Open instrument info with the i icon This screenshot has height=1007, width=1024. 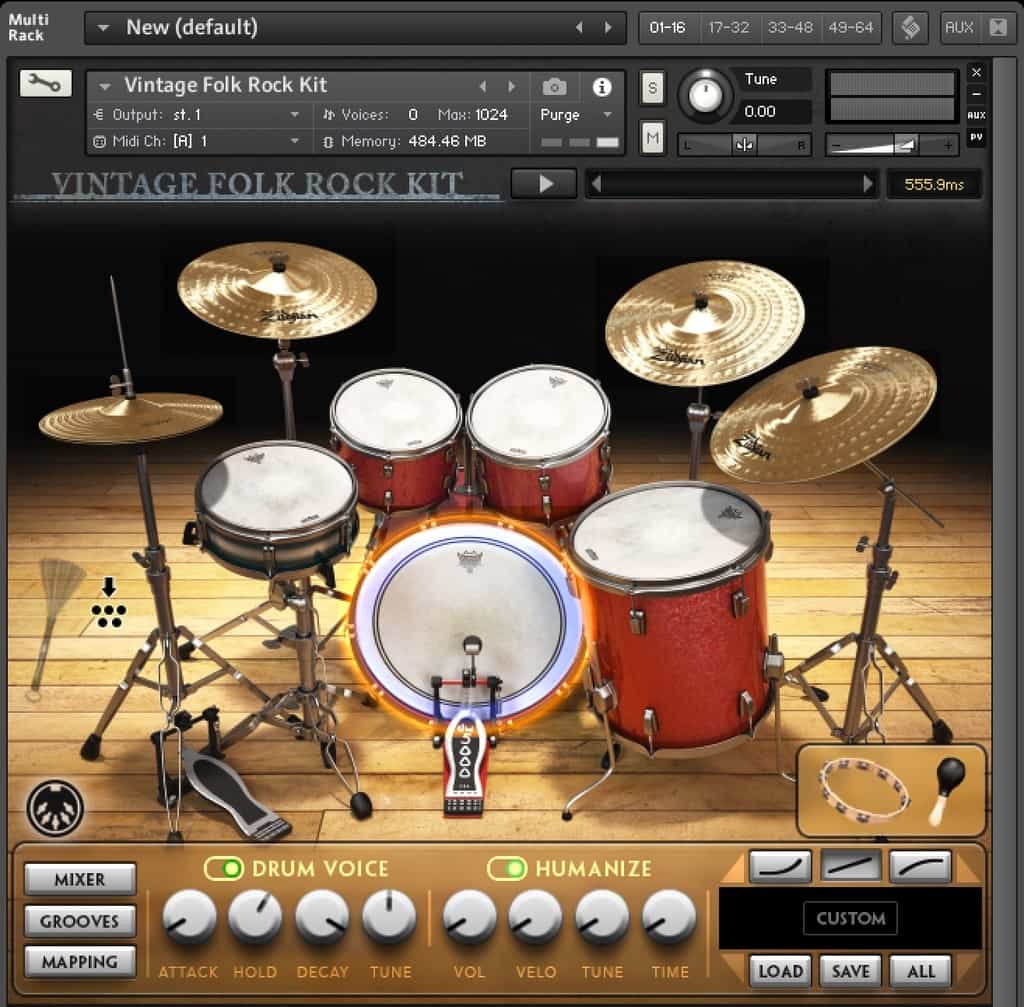pyautogui.click(x=601, y=87)
